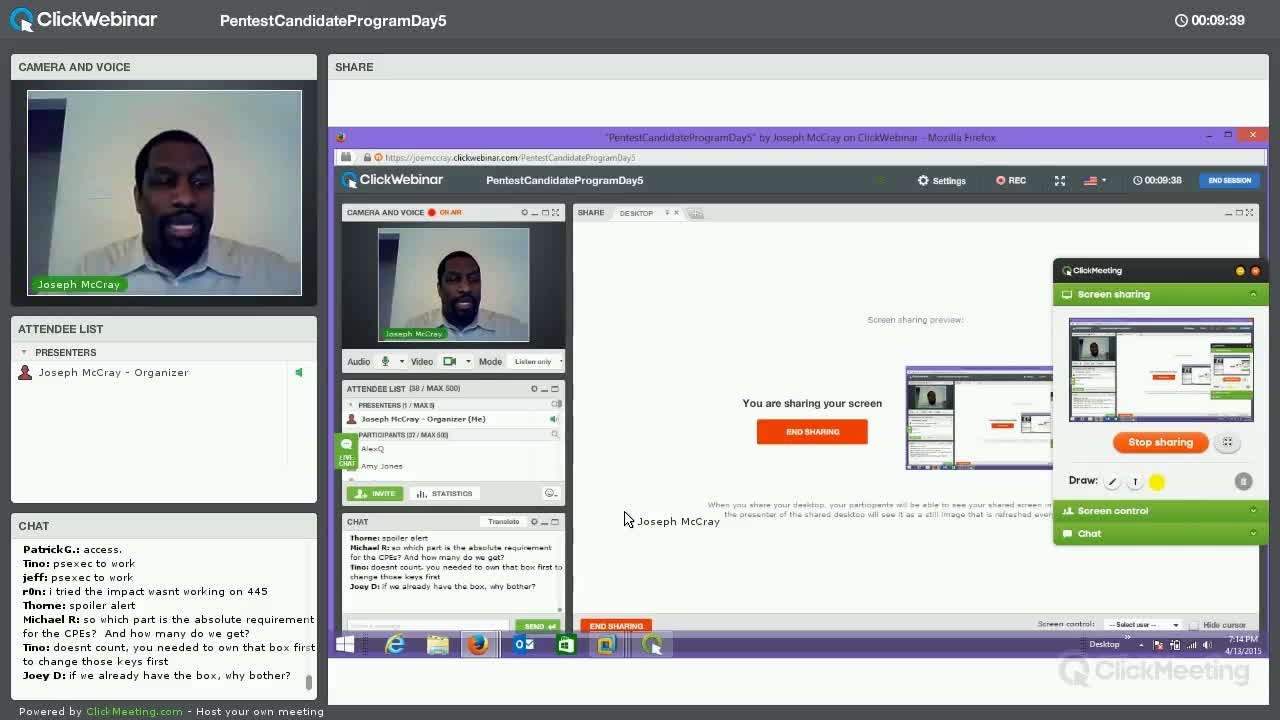
Task: Click the selection-area icon beside Stop sharing
Action: [1227, 442]
